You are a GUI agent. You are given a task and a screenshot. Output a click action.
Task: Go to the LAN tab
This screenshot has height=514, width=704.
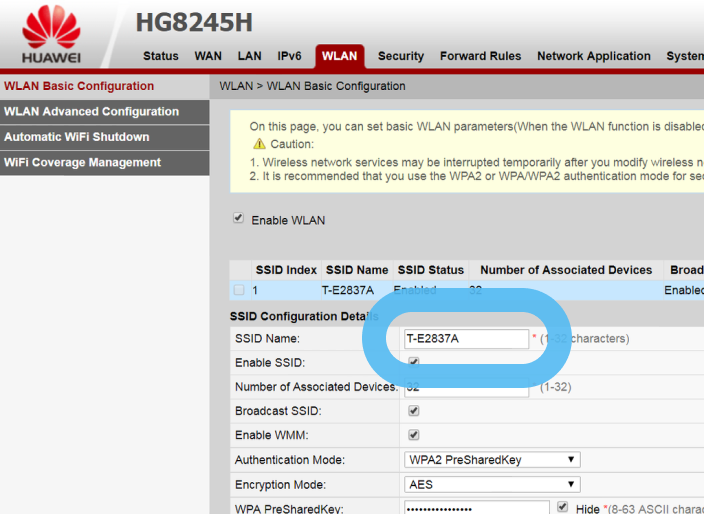[x=250, y=56]
